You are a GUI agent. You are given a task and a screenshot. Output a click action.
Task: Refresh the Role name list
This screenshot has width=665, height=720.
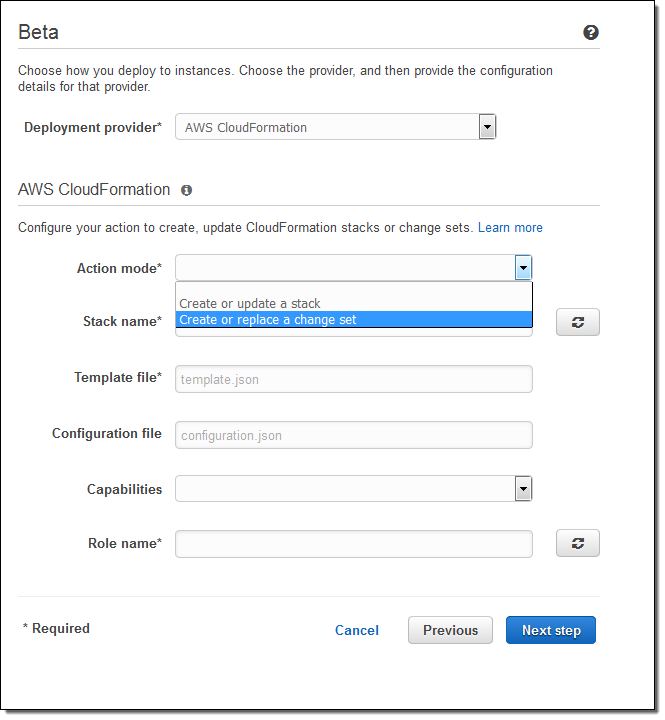coord(577,543)
